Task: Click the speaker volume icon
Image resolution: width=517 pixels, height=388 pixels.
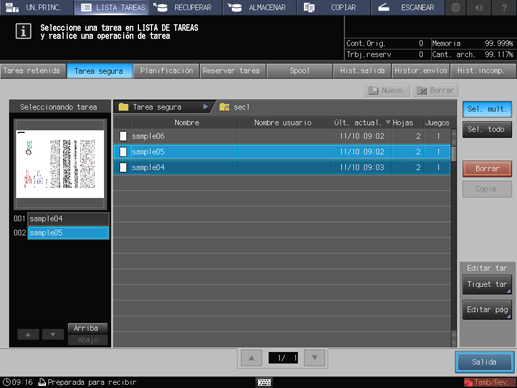Action: (x=479, y=7)
